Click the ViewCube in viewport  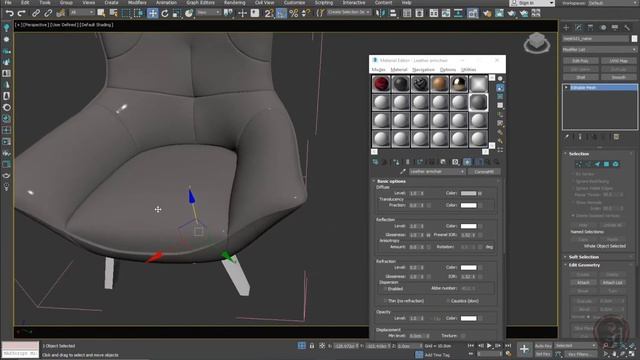[x=536, y=43]
